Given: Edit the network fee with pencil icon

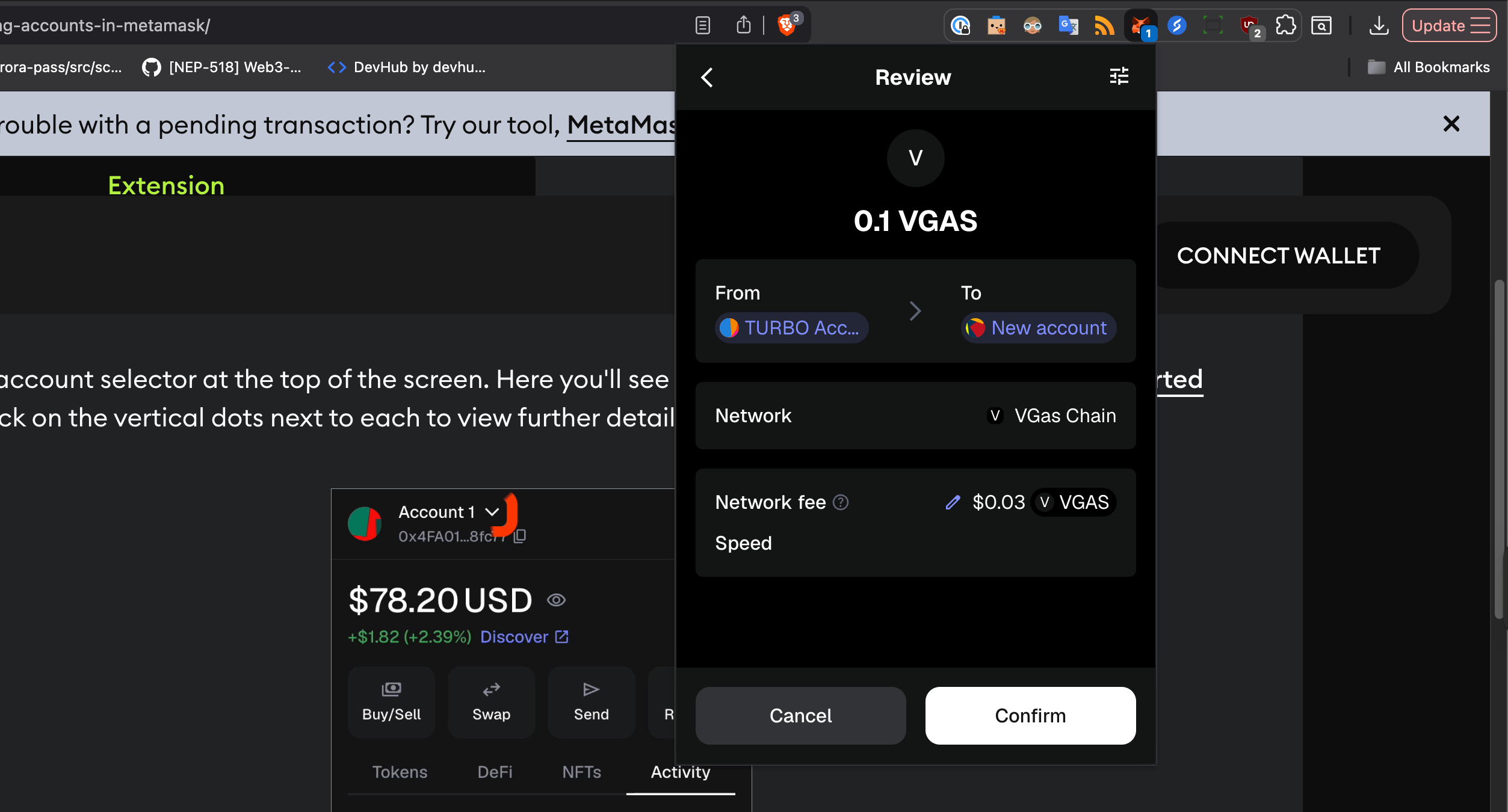Looking at the screenshot, I should coord(953,502).
